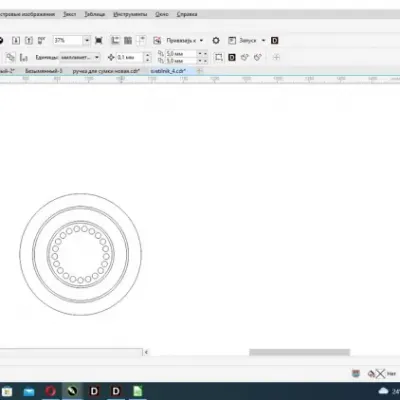The width and height of the screenshot is (400, 400).
Task: Click the upper duplicate distance 5,0 мм field
Action: coord(181,53)
